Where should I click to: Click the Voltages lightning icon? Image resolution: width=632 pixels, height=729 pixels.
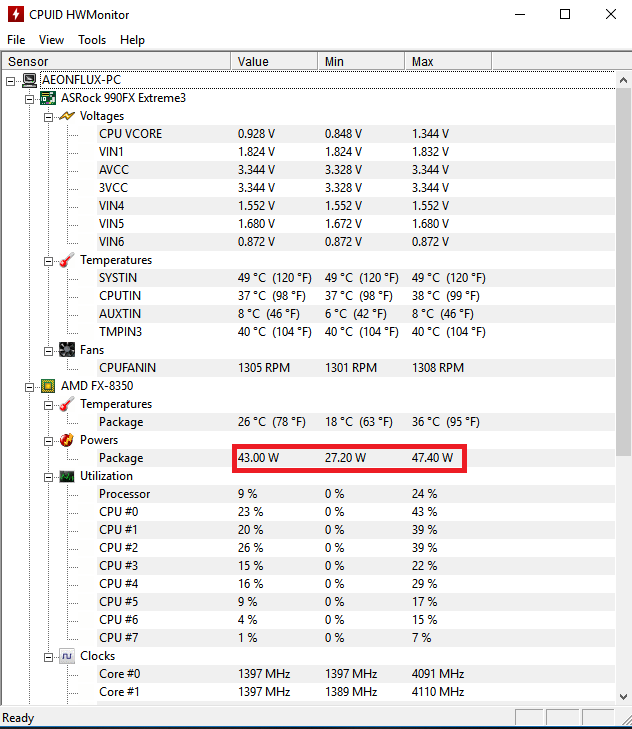(x=67, y=116)
